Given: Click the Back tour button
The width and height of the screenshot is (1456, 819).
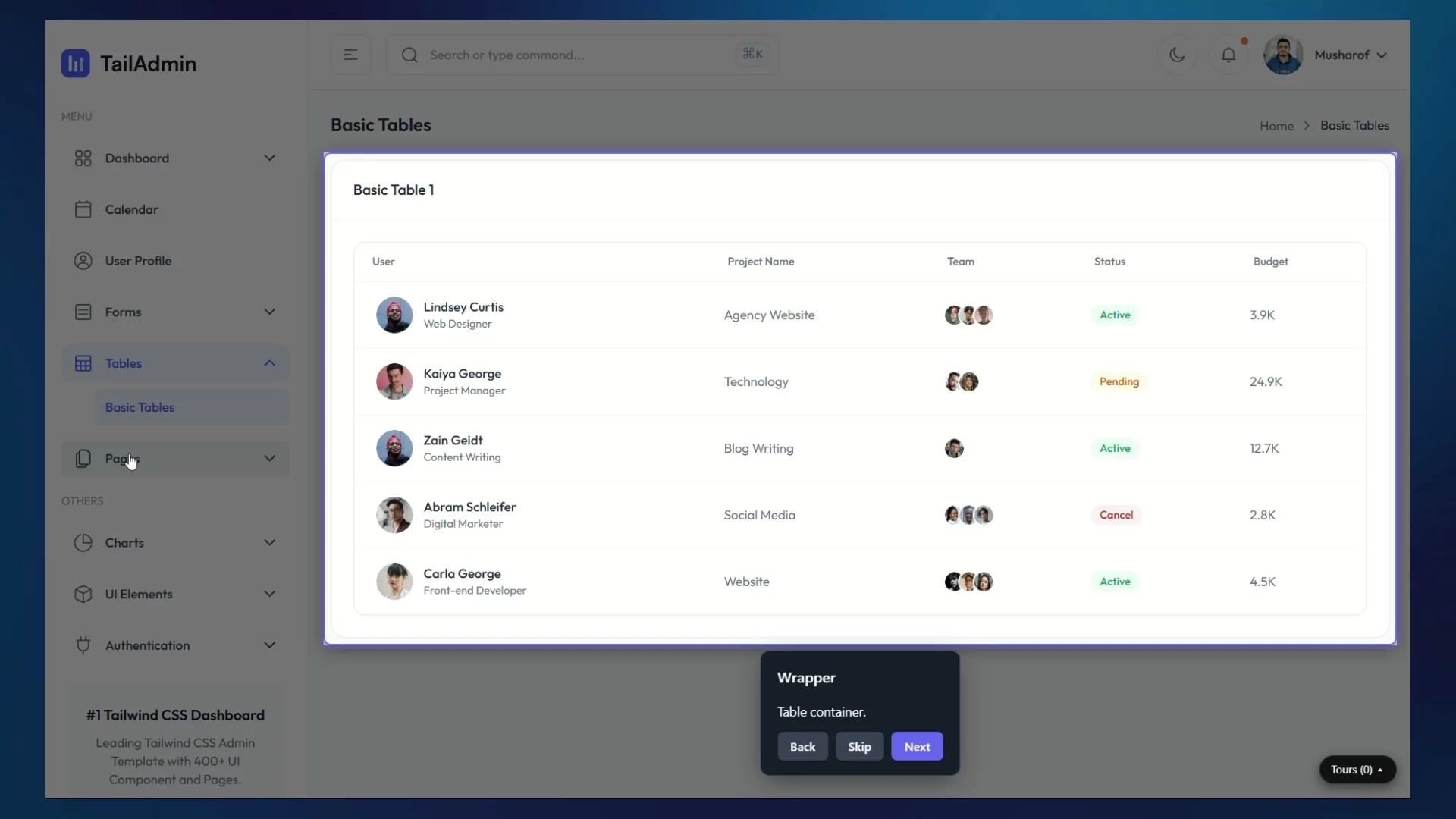Looking at the screenshot, I should pyautogui.click(x=802, y=747).
